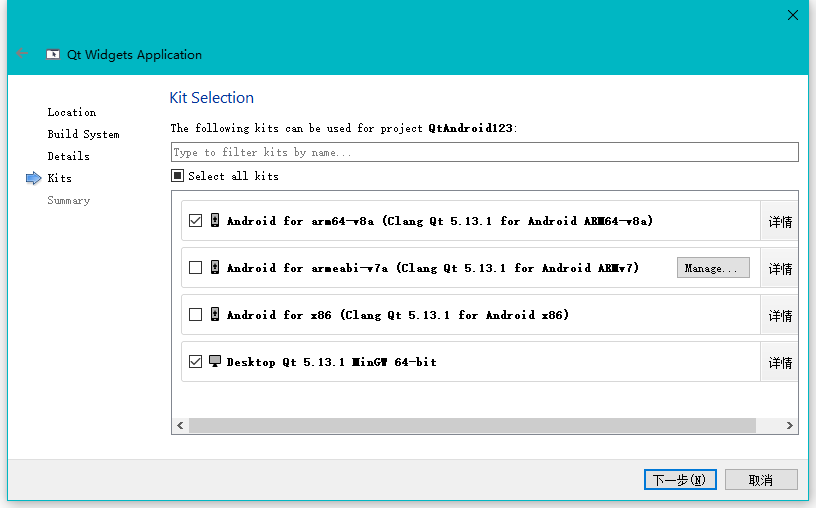Go to the Location wizard step
Image resolution: width=816 pixels, height=508 pixels.
coord(72,112)
